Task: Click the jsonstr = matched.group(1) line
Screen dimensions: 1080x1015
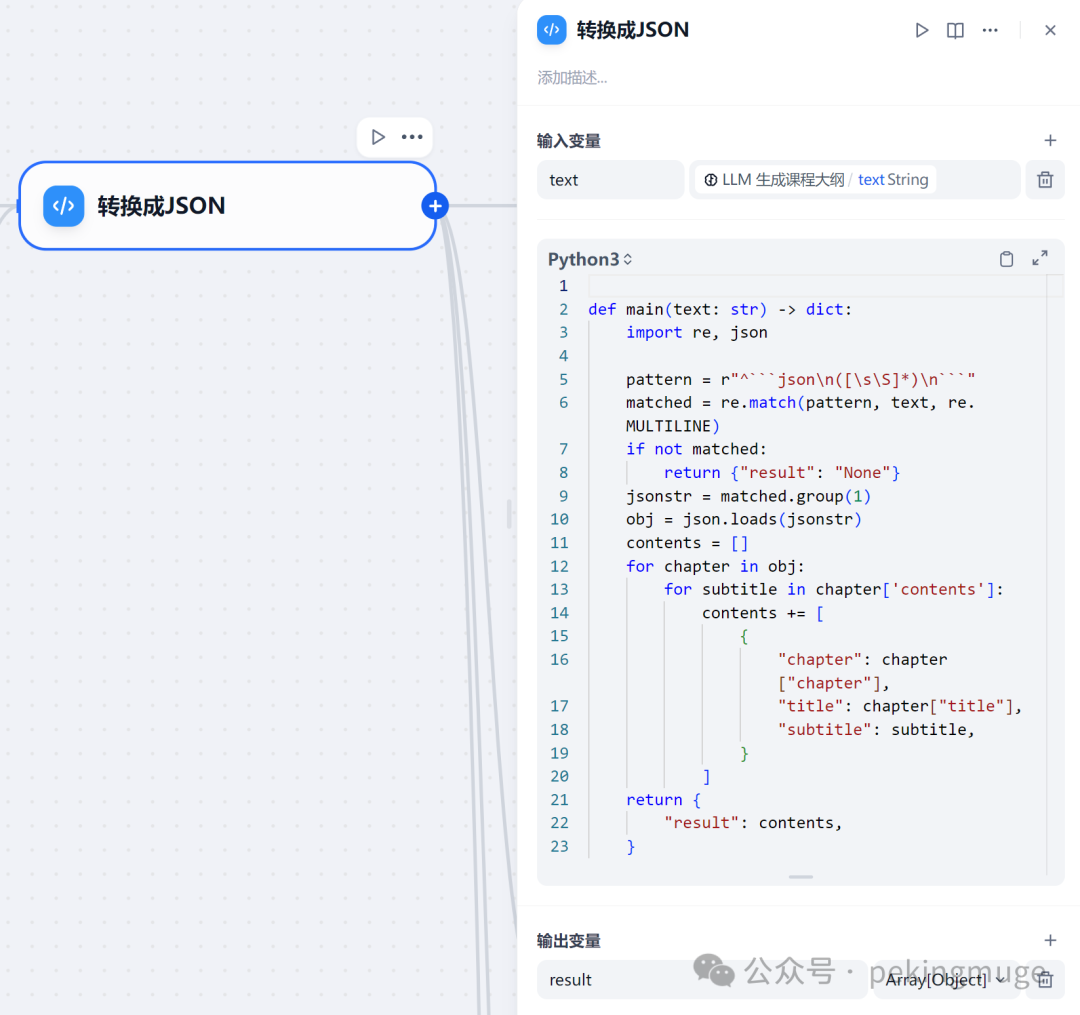Action: coord(748,496)
